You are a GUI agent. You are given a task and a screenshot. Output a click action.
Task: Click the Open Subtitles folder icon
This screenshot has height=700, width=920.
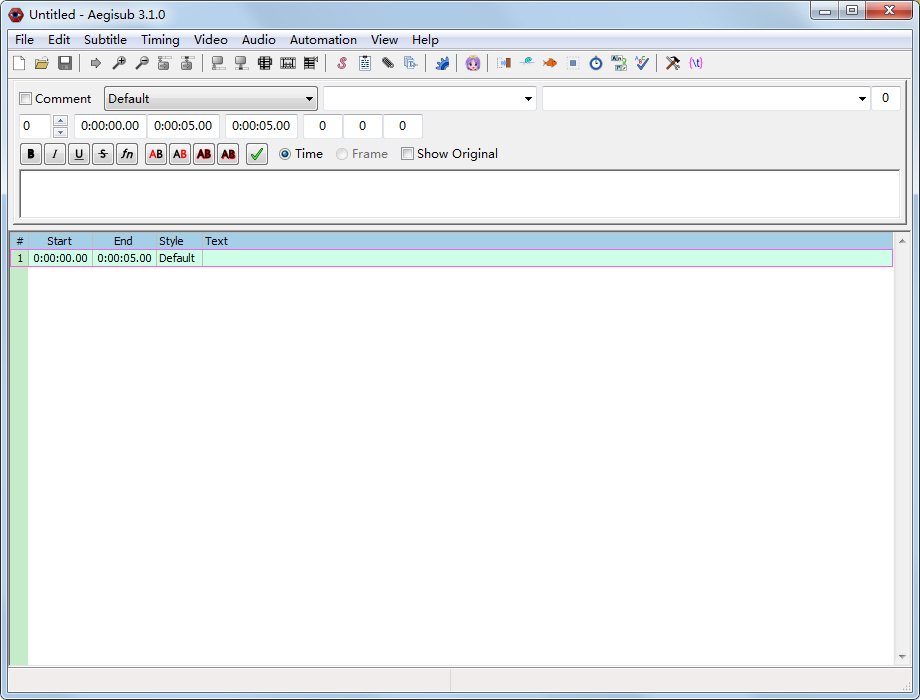tap(42, 63)
